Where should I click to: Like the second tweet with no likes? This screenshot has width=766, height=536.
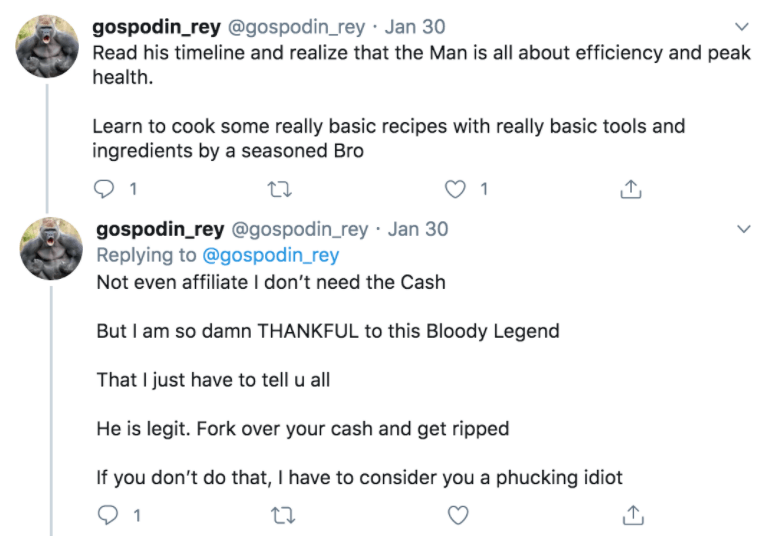pyautogui.click(x=458, y=515)
